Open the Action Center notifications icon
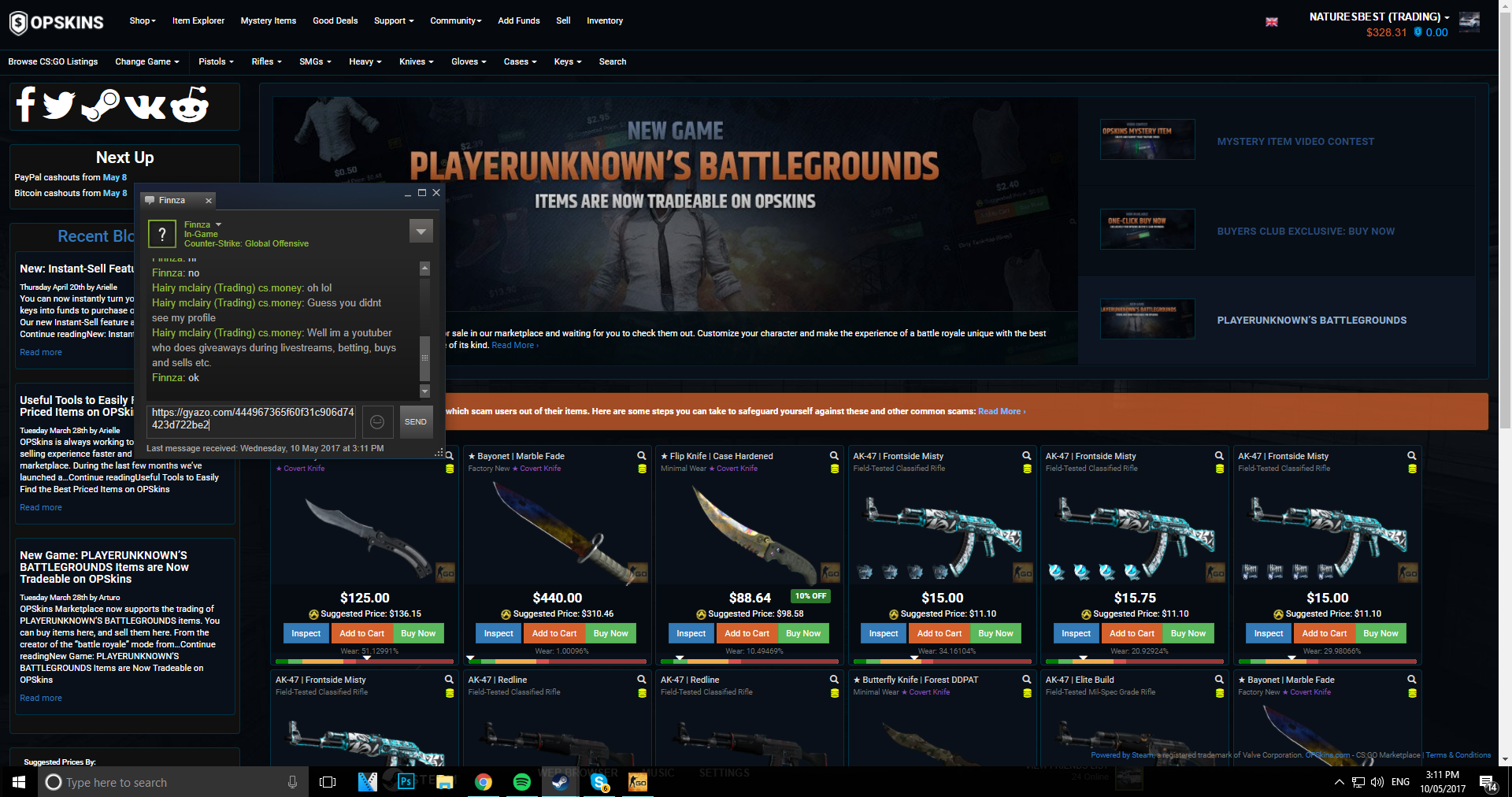This screenshot has width=1512, height=797. click(1488, 782)
